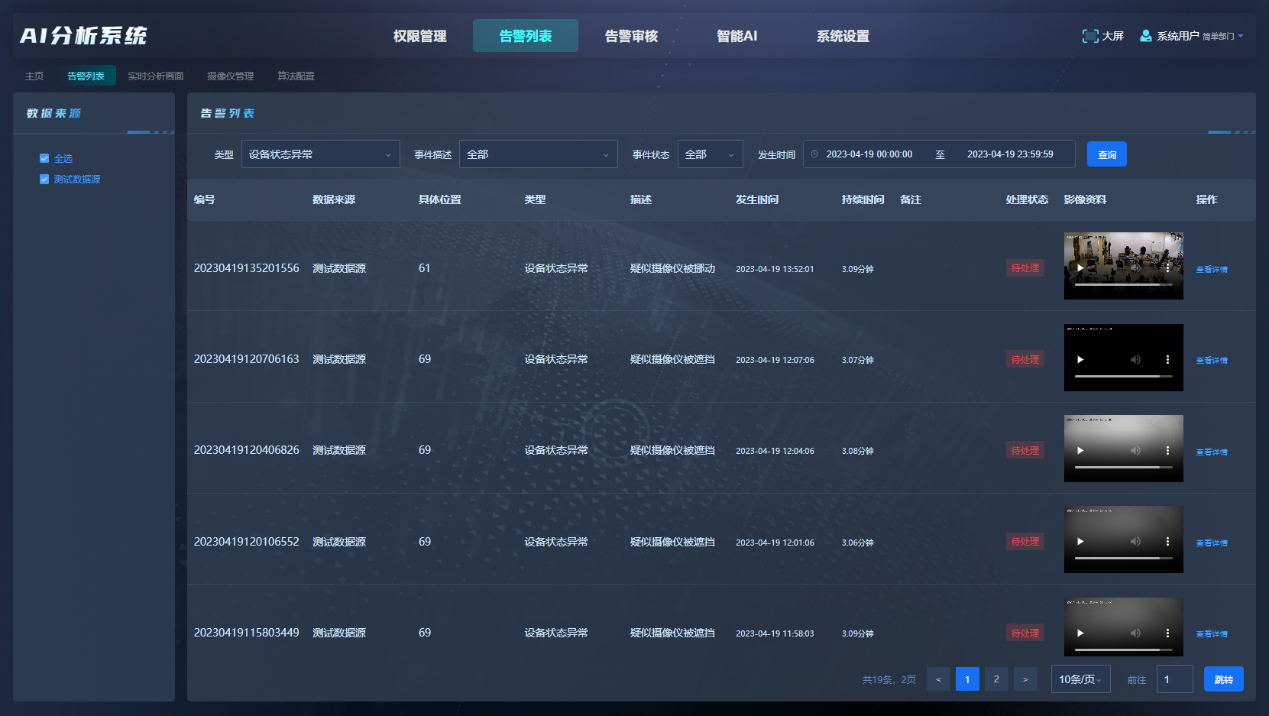Click the clock icon in date range field
The width and height of the screenshot is (1269, 716).
tap(814, 154)
